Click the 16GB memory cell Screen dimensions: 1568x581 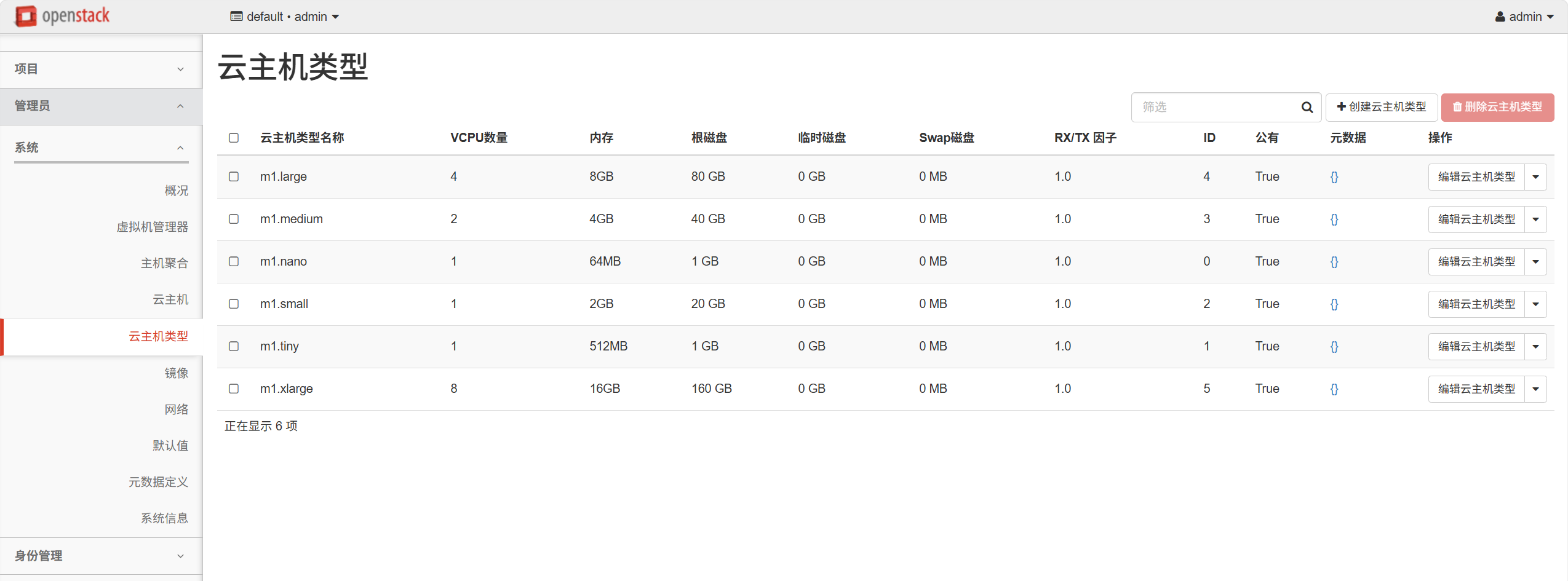tap(605, 389)
